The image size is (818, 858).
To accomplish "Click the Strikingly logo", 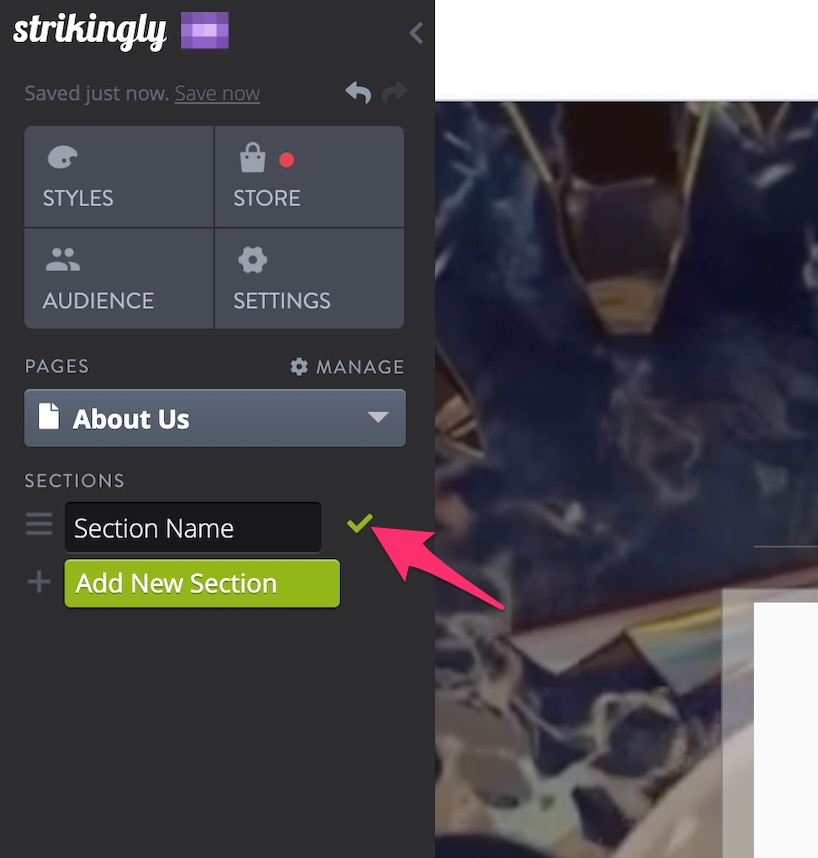I will 89,31.
